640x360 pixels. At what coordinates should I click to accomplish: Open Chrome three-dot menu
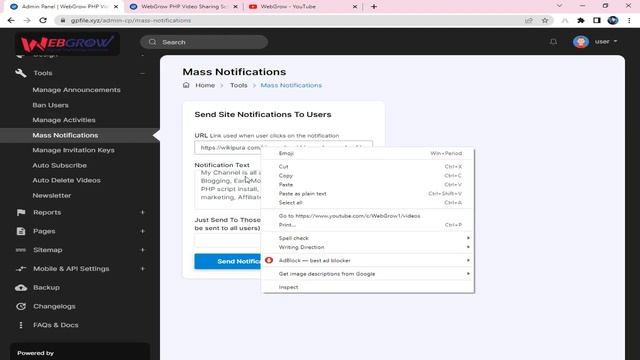[629, 20]
